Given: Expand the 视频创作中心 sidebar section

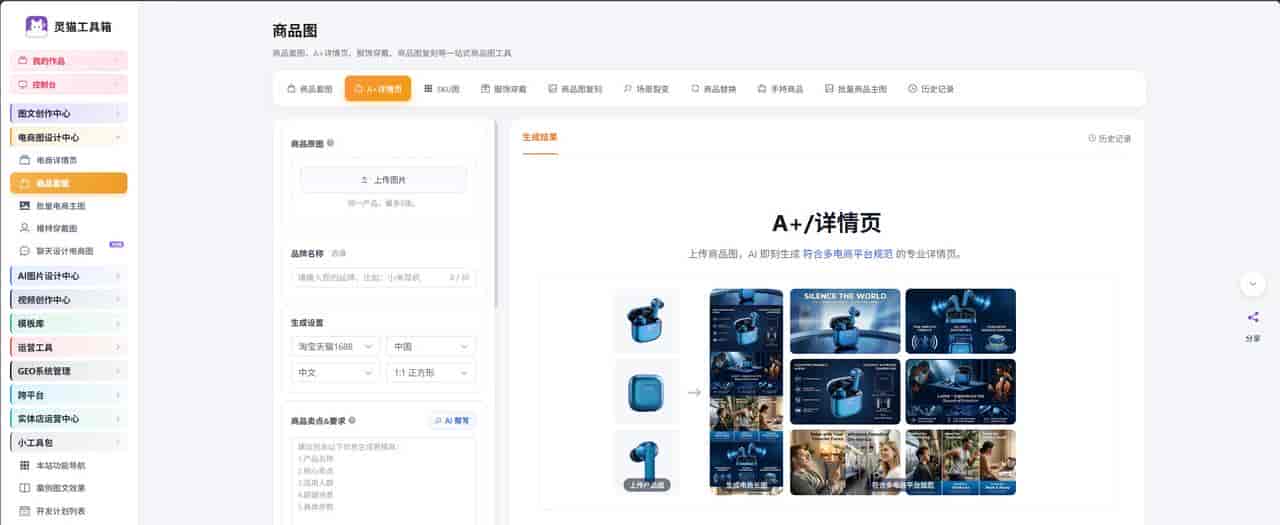Looking at the screenshot, I should (x=69, y=300).
